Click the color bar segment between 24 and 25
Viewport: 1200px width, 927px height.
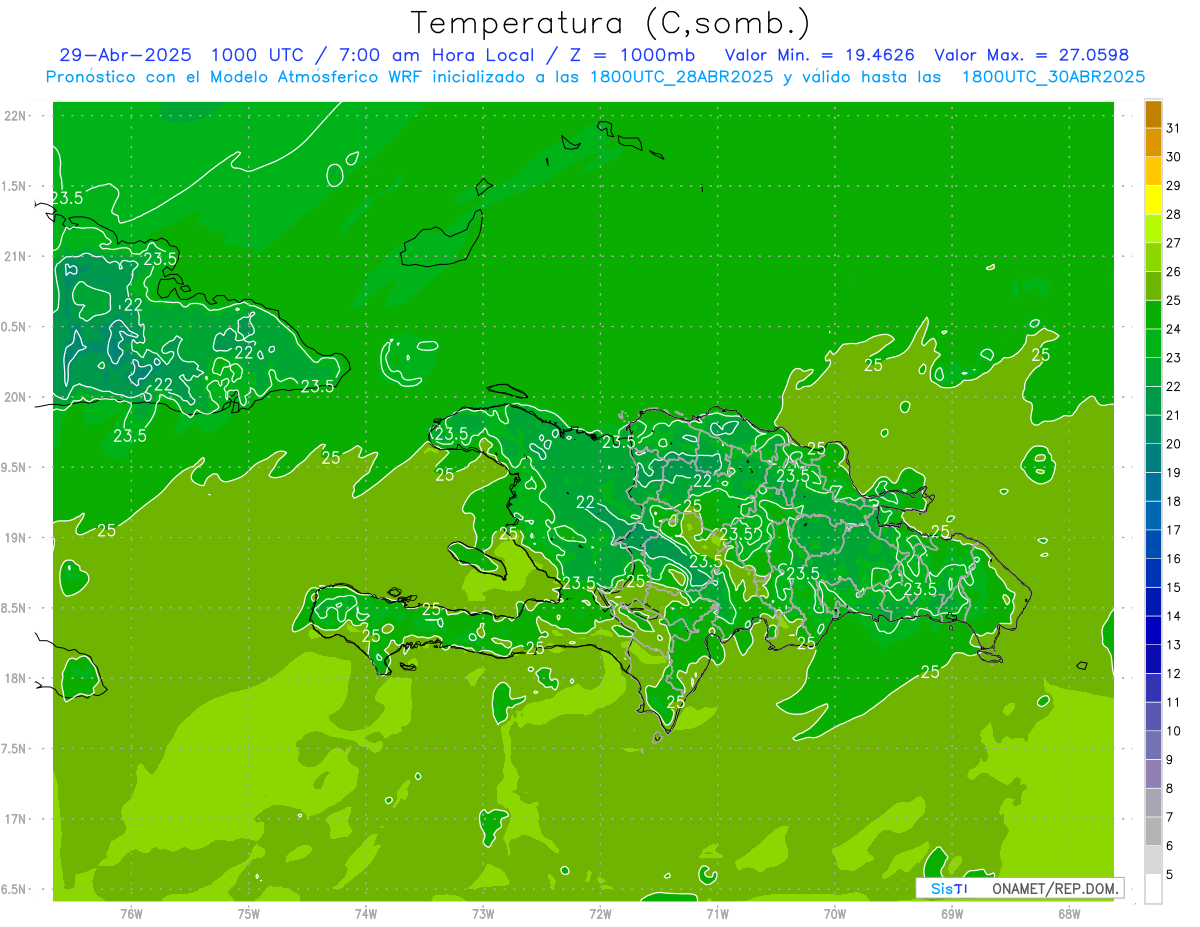coord(1153,314)
